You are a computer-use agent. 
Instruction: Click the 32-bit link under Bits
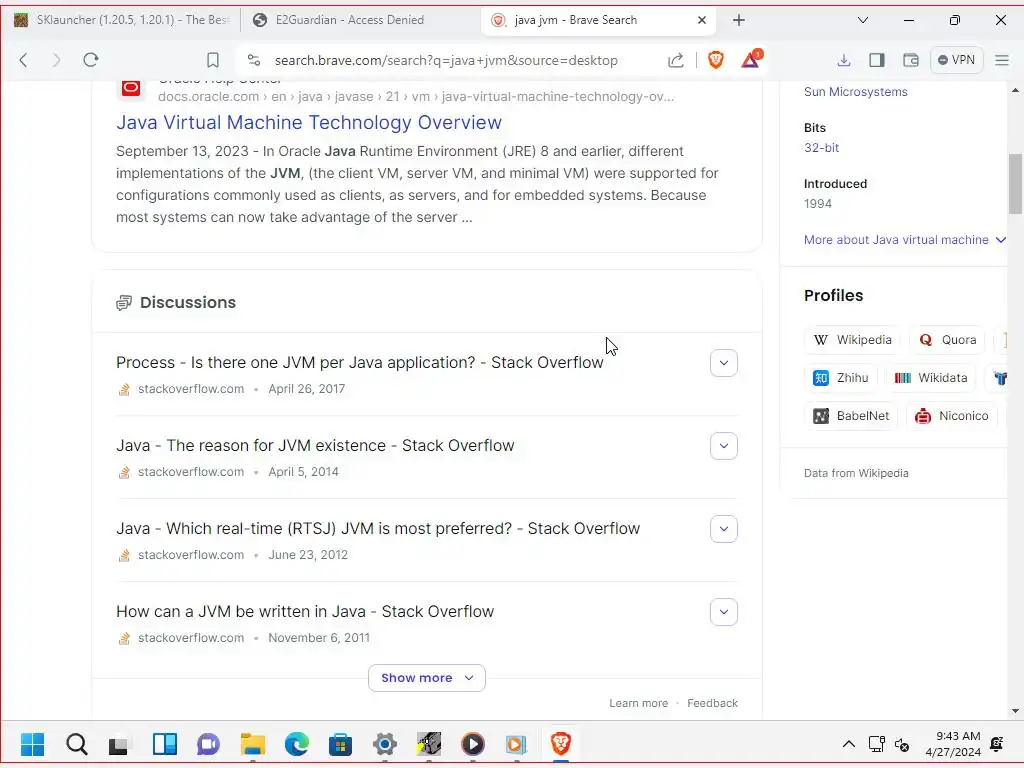point(822,148)
